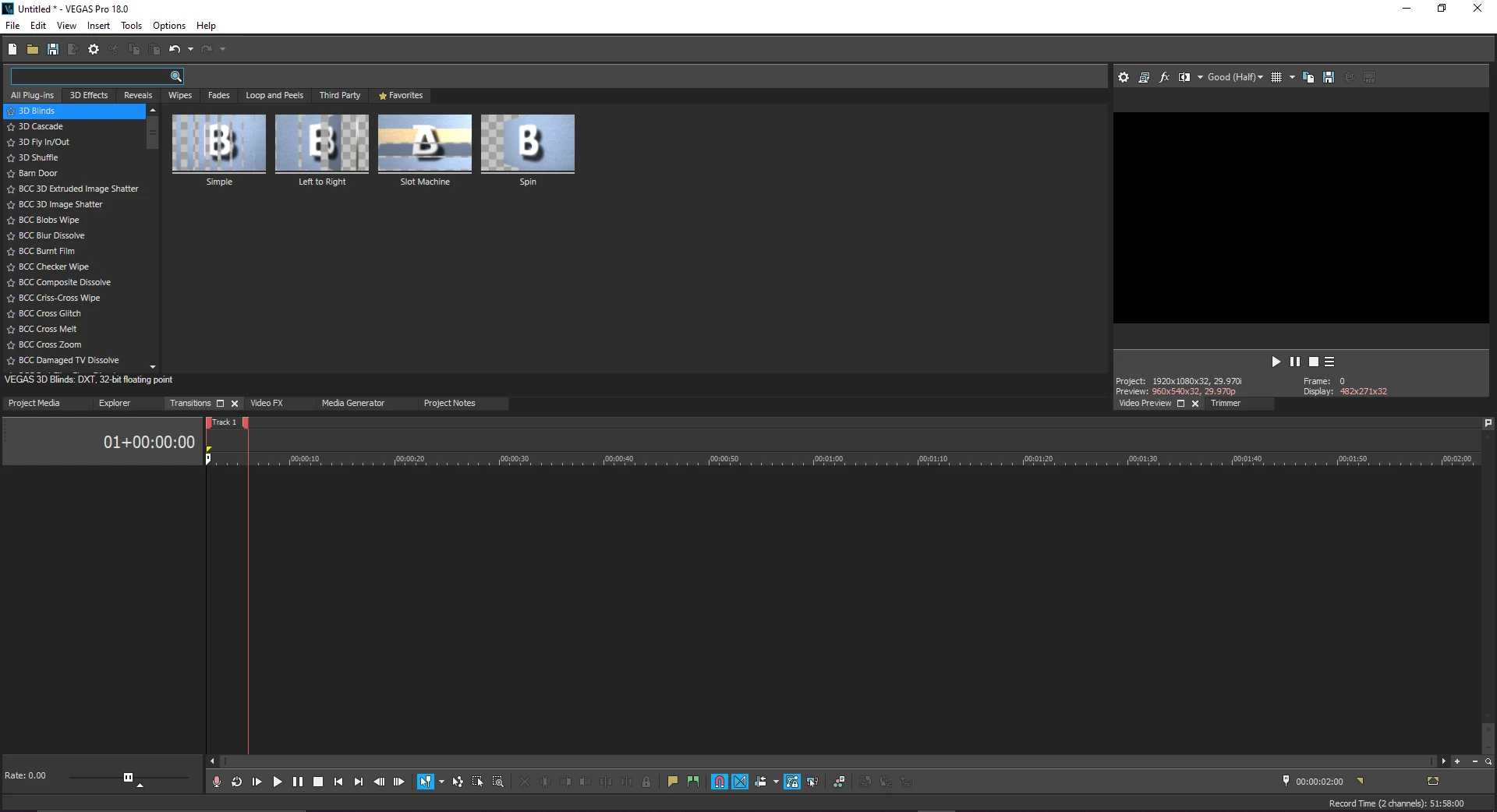Pause timeline playback
Image resolution: width=1497 pixels, height=812 pixels.
(x=298, y=782)
